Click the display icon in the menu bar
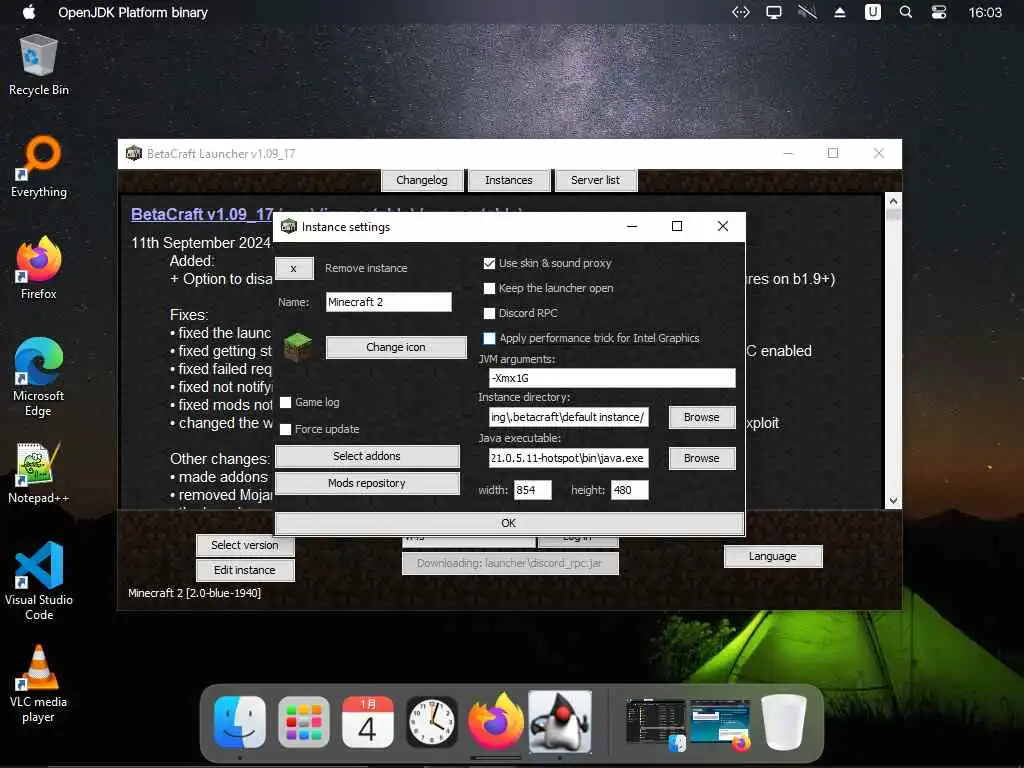 774,12
